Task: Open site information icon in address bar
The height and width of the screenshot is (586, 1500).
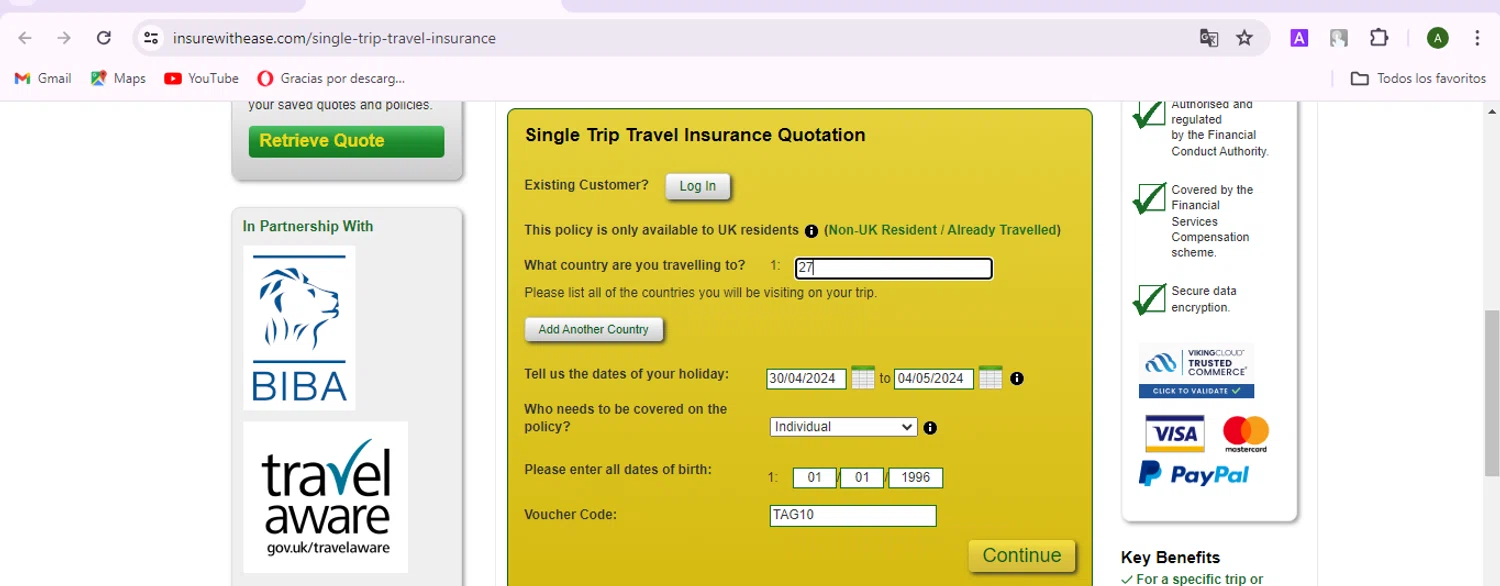Action: (151, 38)
